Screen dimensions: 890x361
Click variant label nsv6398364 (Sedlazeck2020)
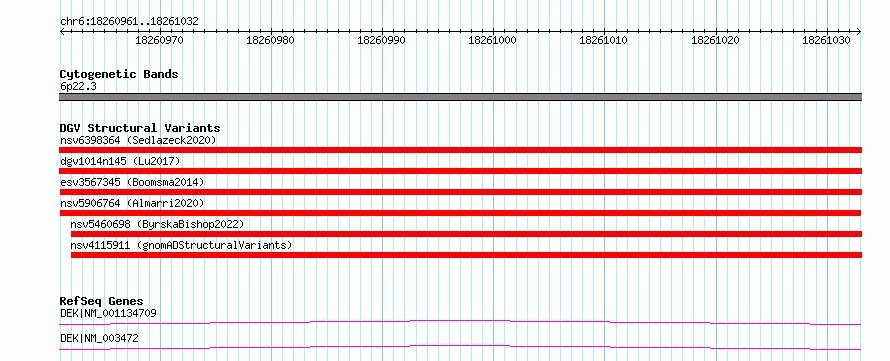tap(138, 140)
